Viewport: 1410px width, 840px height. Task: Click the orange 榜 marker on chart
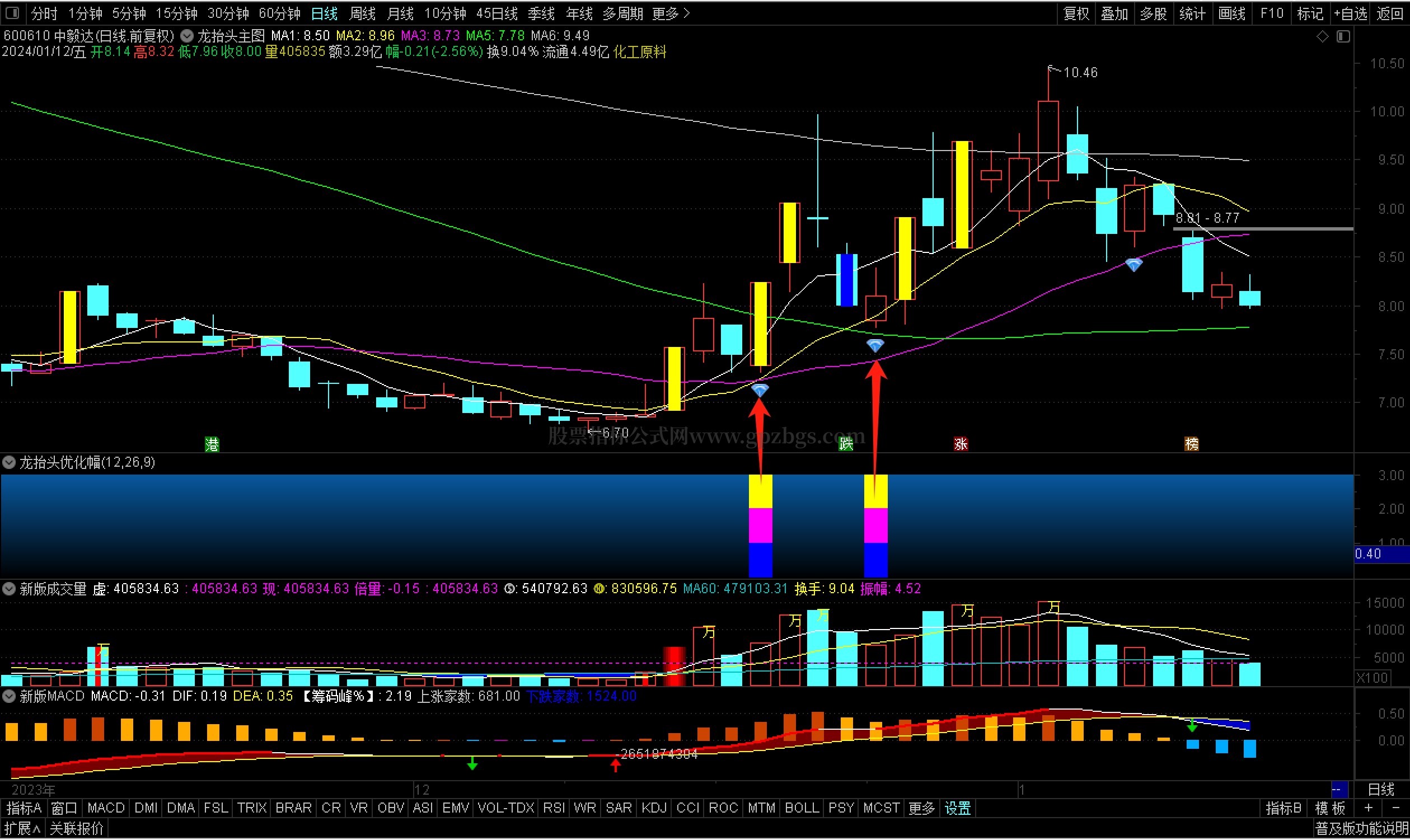[1192, 444]
